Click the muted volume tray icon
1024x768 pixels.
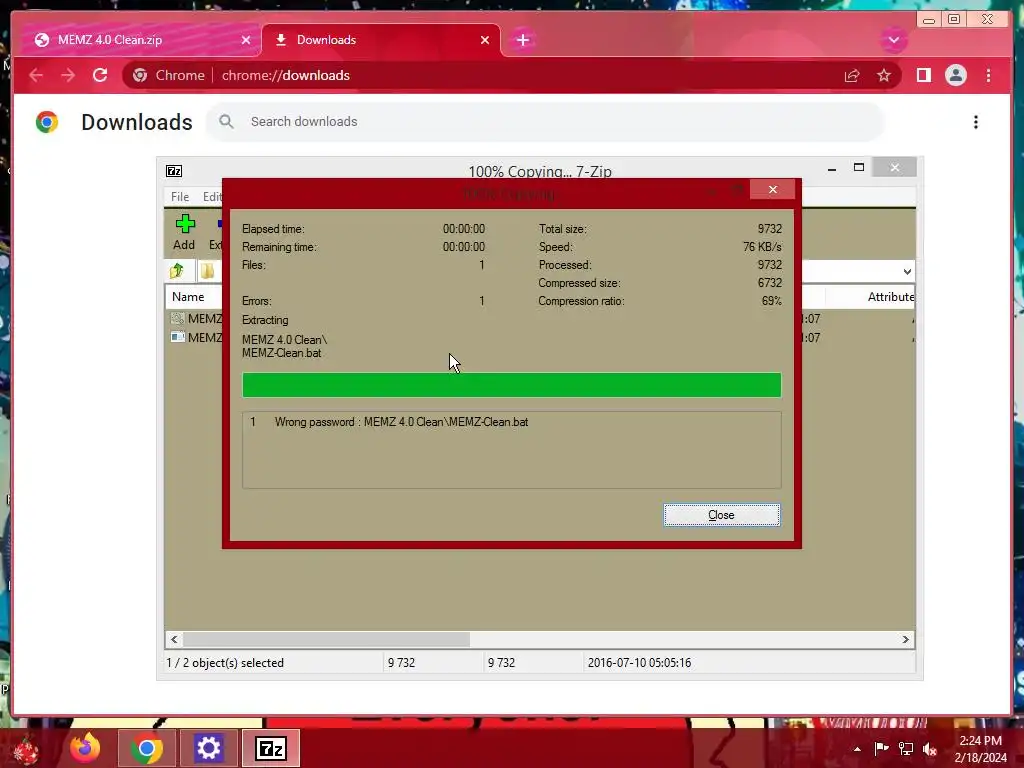(x=930, y=749)
